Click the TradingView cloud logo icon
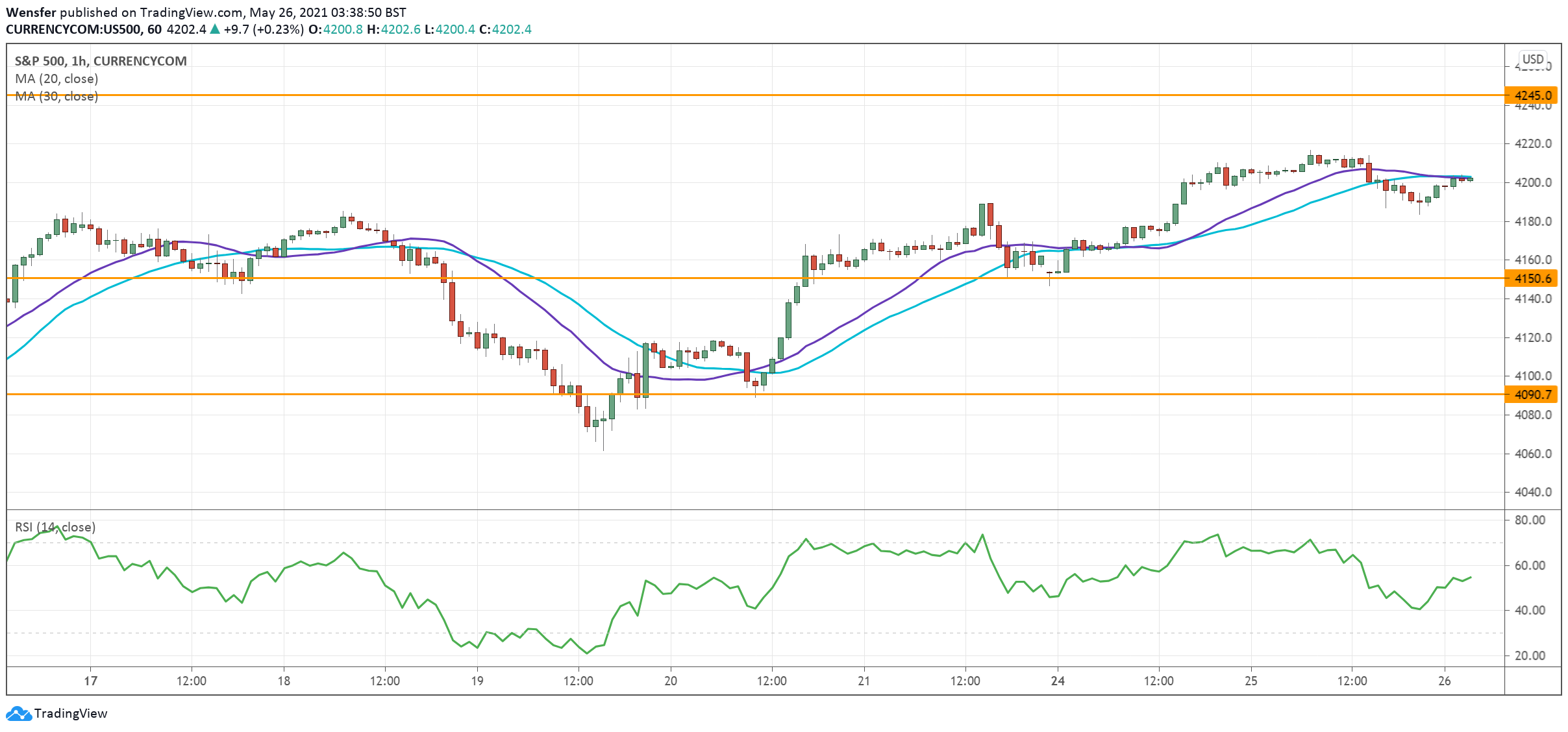The height and width of the screenshot is (732, 1568). point(18,714)
